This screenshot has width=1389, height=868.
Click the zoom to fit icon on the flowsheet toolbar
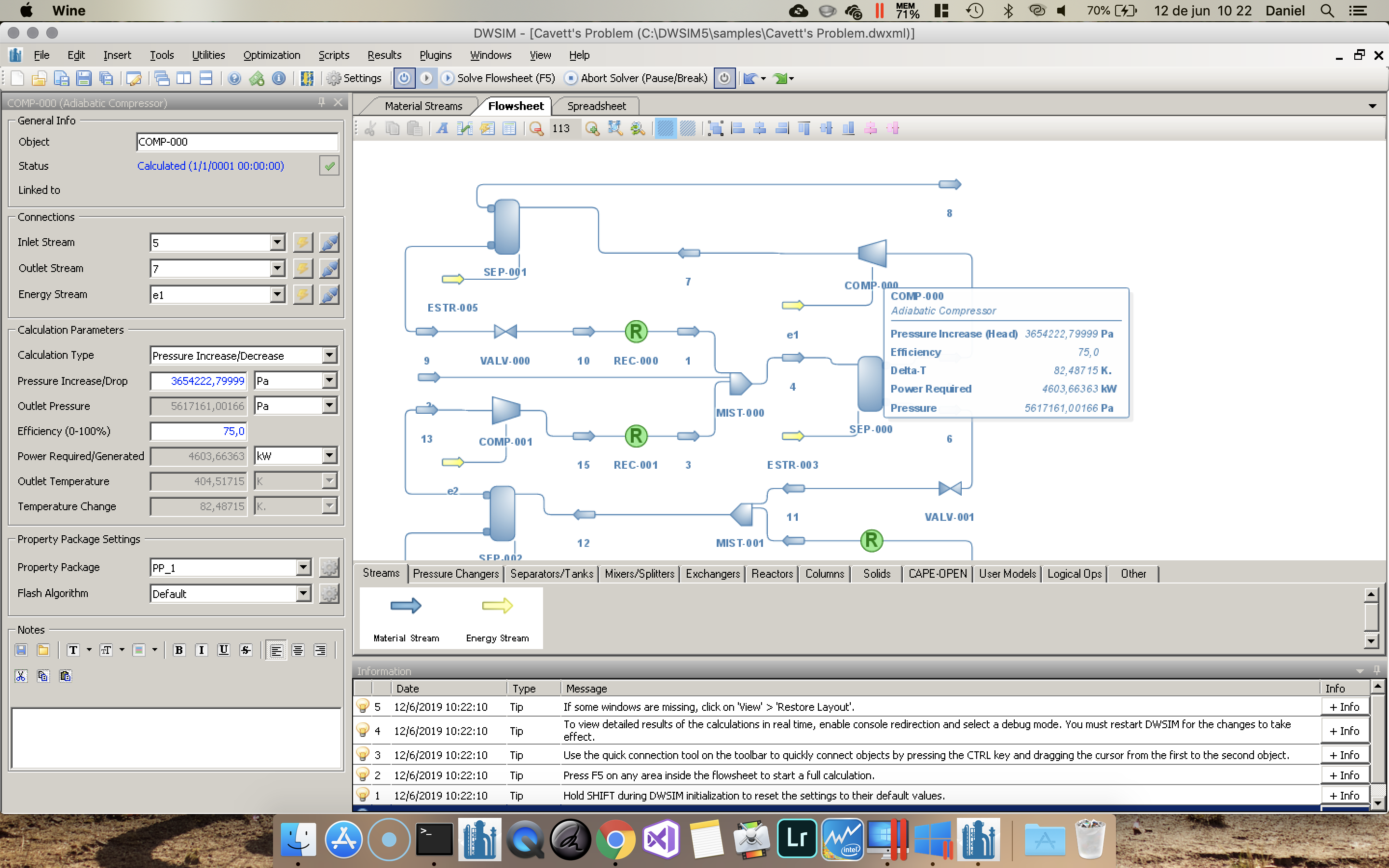615,129
